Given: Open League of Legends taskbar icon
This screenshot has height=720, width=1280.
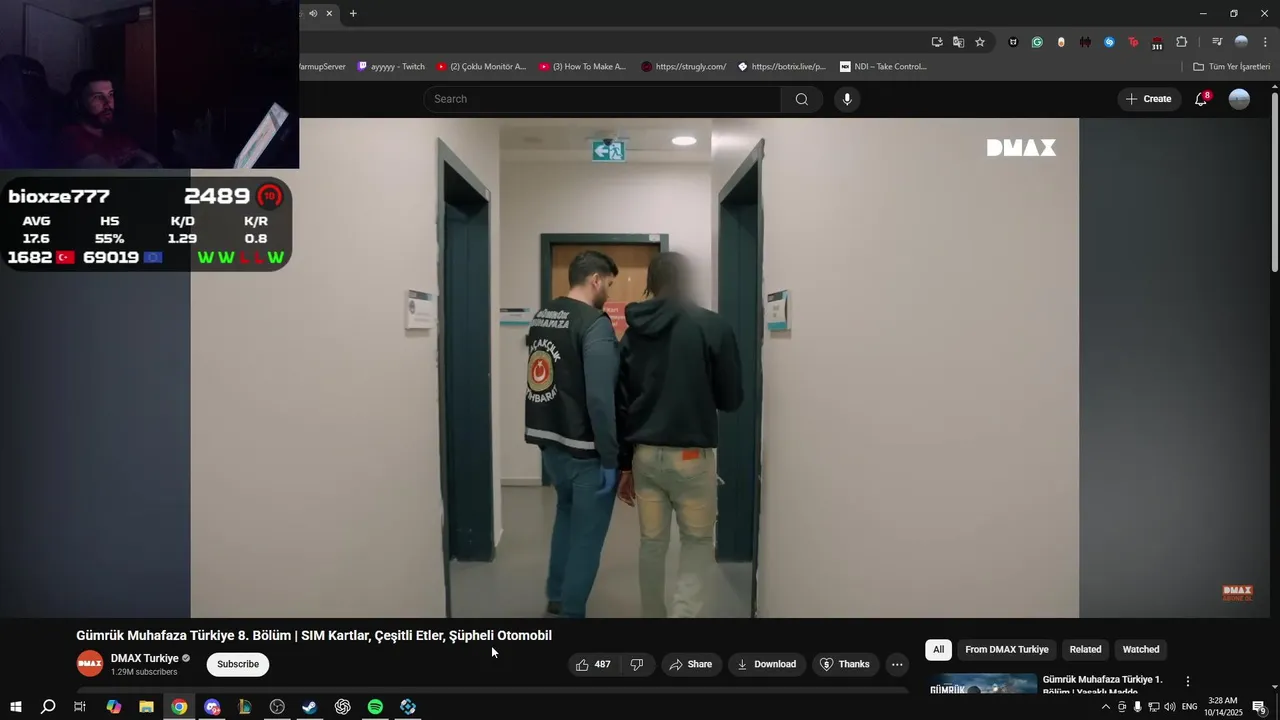Looking at the screenshot, I should pos(244,707).
